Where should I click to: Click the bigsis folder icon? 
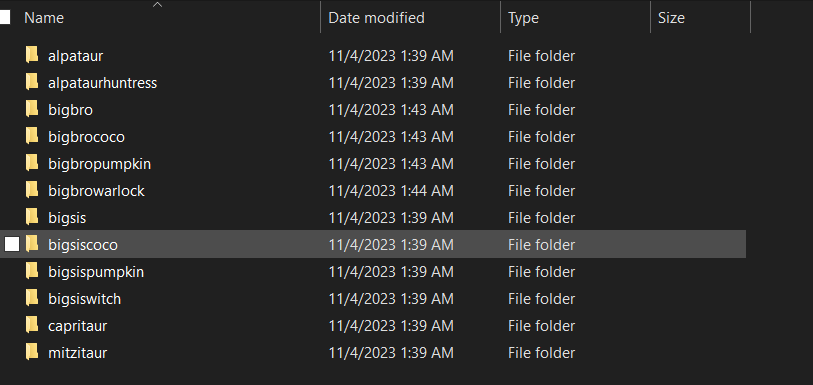coord(32,217)
